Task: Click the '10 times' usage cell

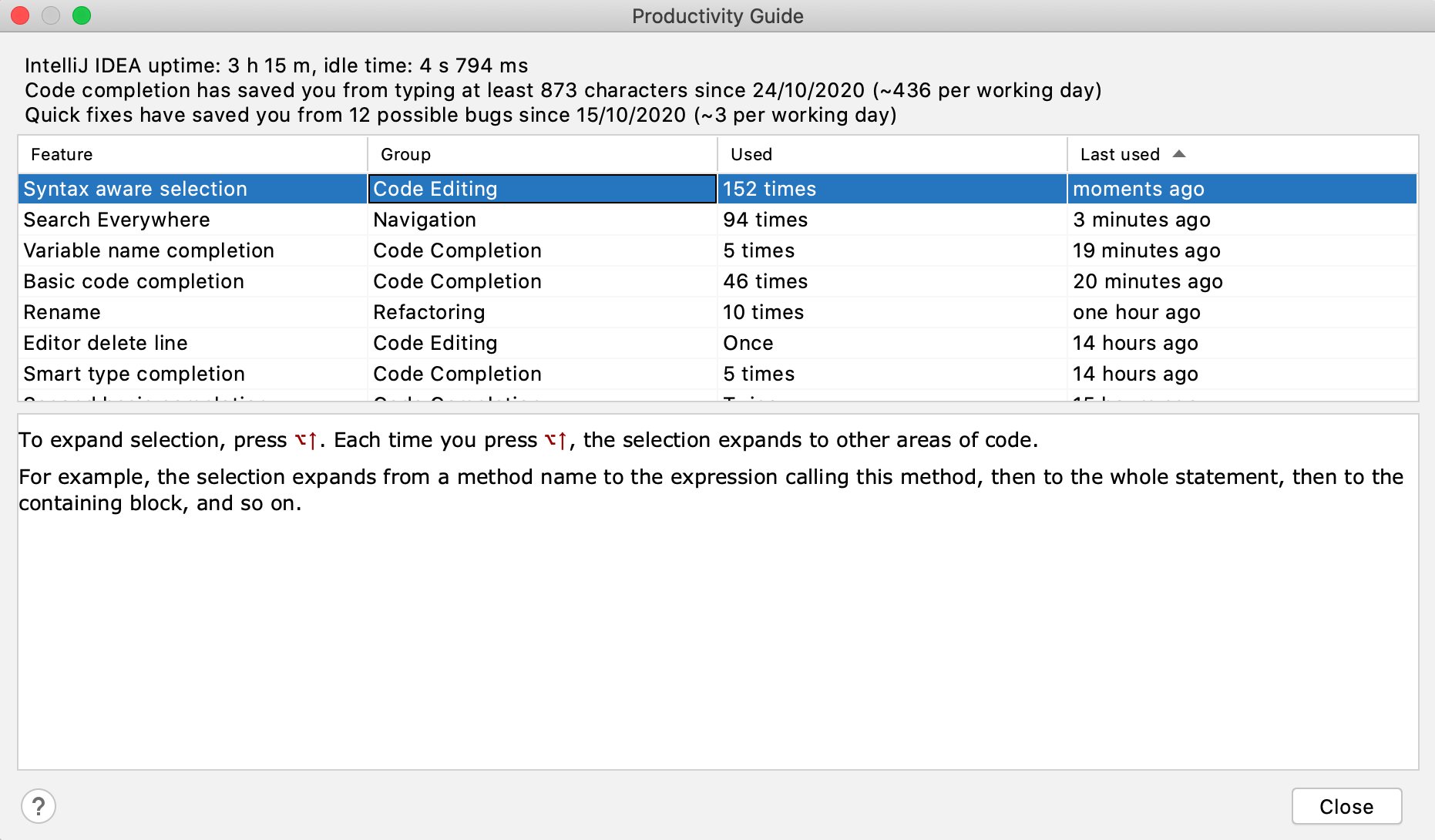Action: coord(892,312)
